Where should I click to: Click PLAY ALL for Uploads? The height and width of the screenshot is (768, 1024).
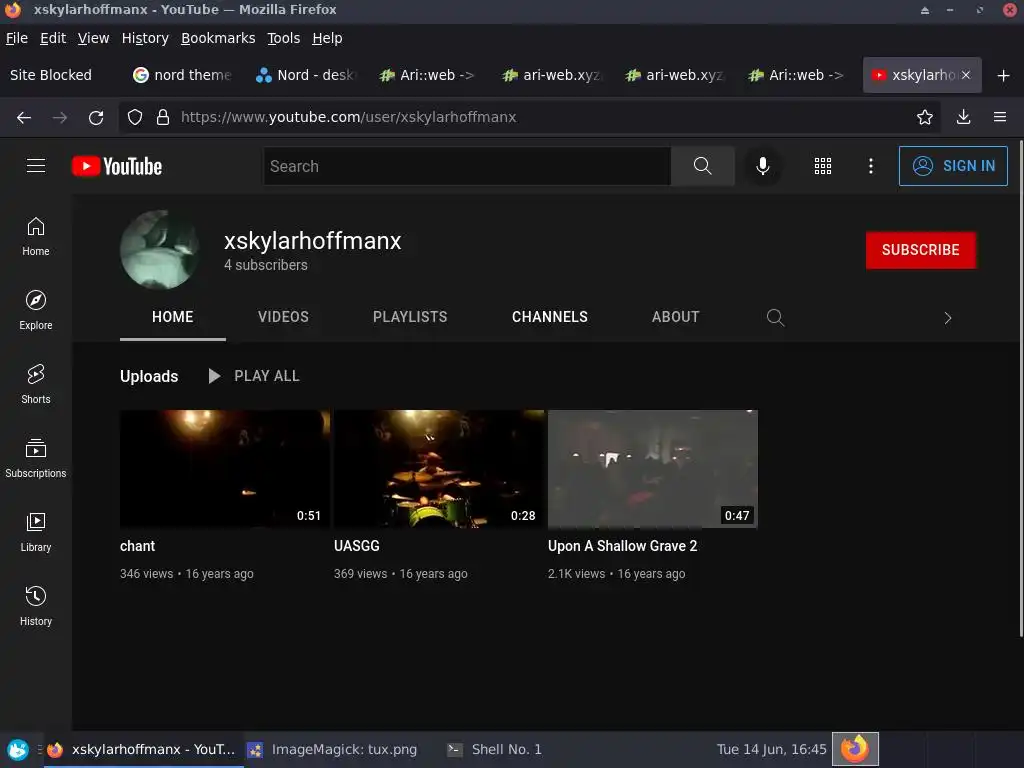click(x=253, y=376)
